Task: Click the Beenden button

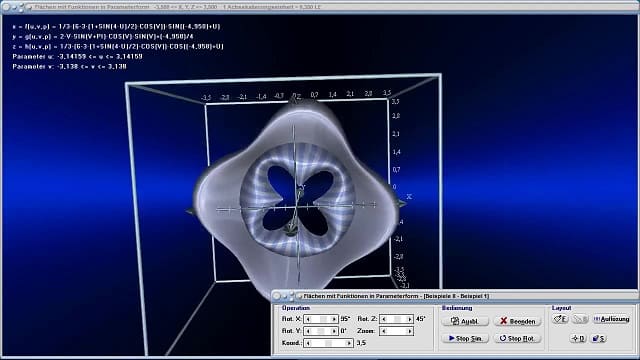Action: [518, 321]
